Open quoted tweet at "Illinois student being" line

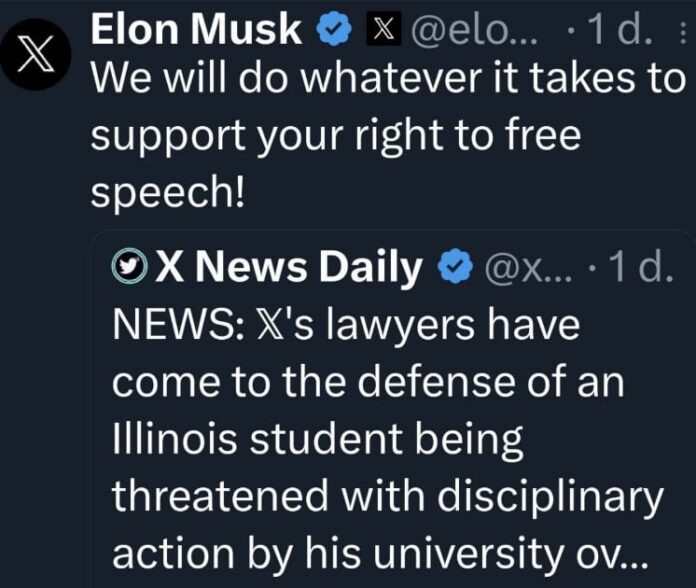[316, 438]
